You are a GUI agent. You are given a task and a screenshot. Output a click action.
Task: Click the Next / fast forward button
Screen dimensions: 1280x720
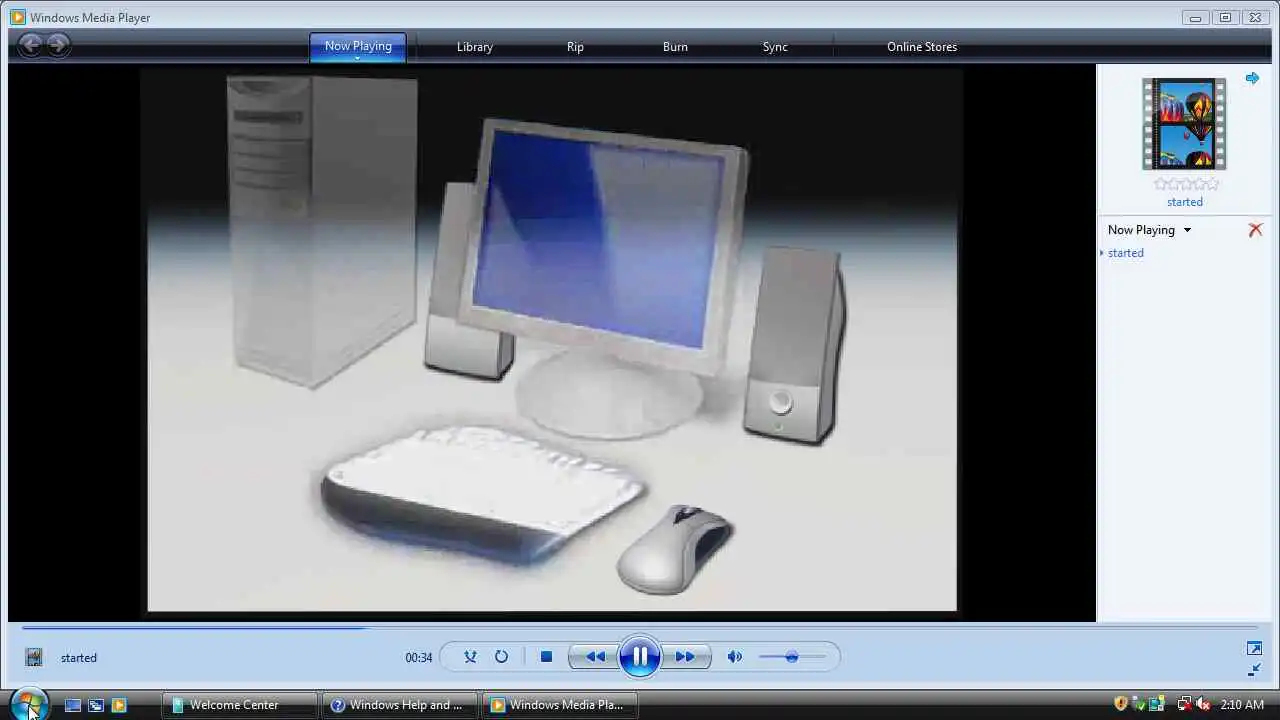pos(686,657)
